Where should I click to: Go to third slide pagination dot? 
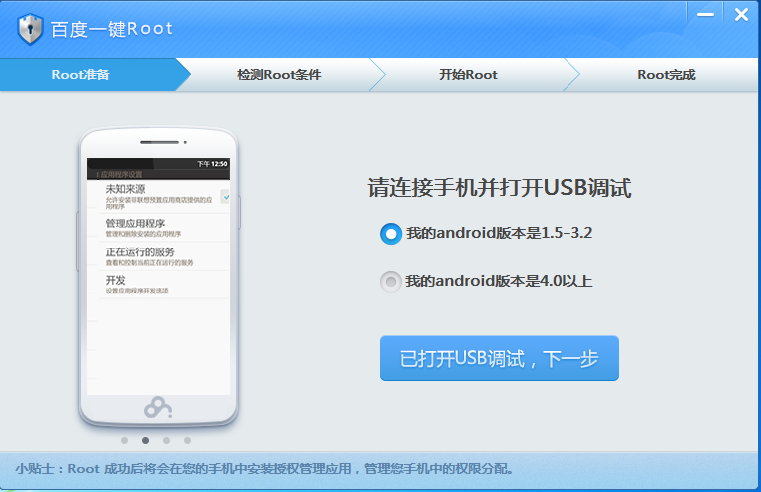point(166,440)
